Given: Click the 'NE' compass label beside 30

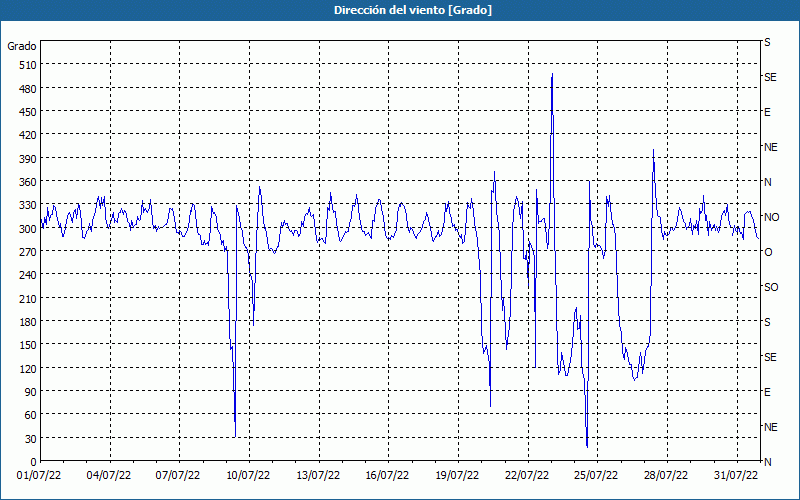Looking at the screenshot, I should pyautogui.click(x=770, y=427).
